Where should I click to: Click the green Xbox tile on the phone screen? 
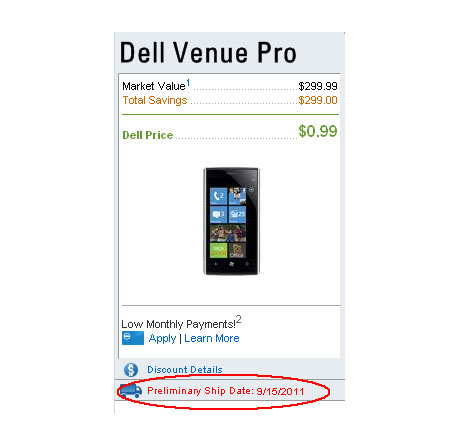tap(219, 250)
